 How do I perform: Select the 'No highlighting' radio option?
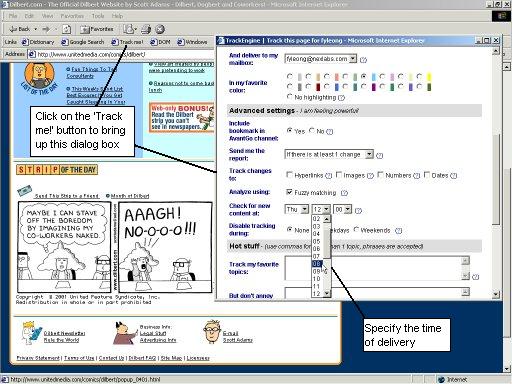pos(289,97)
